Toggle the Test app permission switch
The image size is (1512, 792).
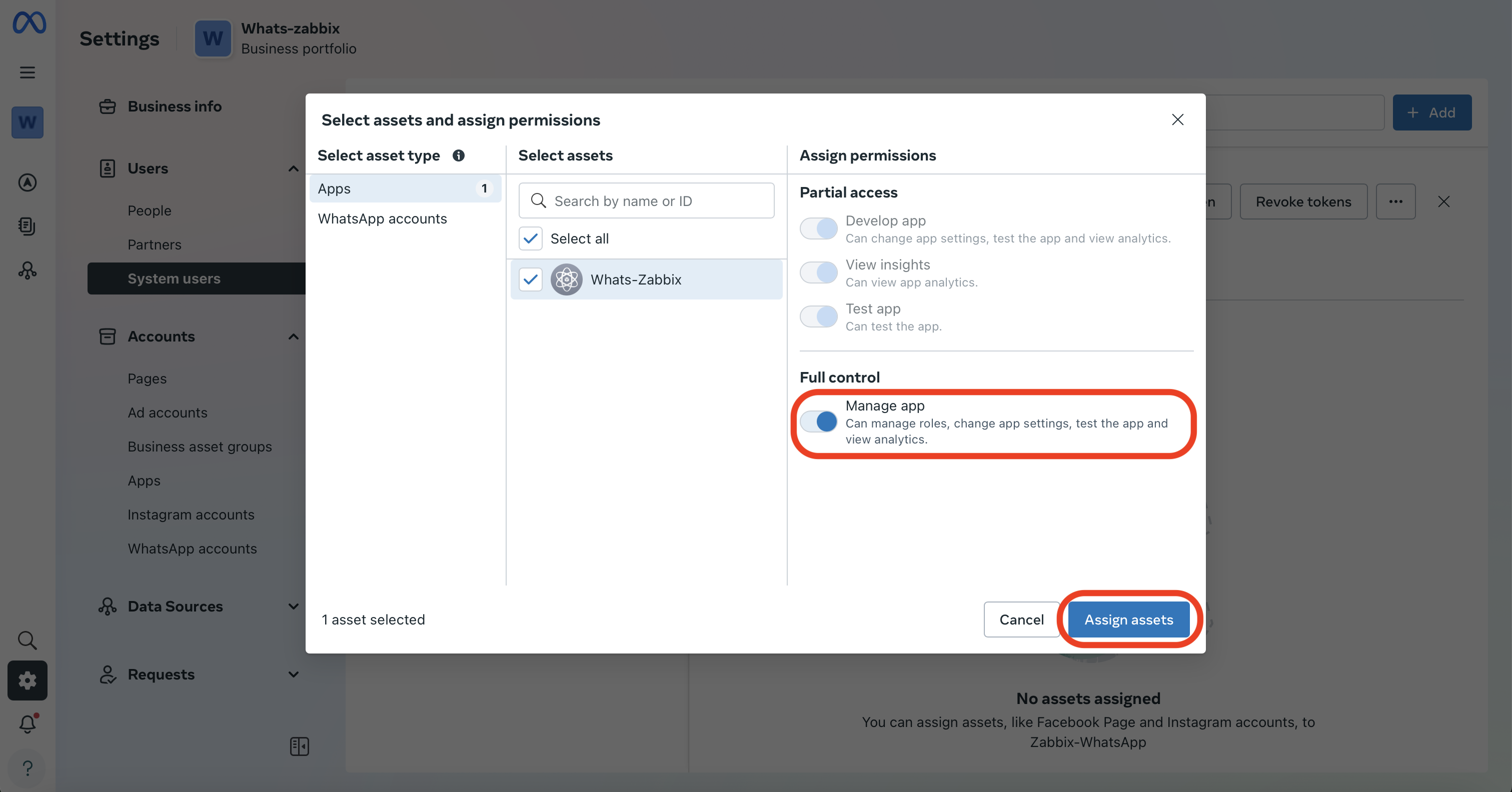(818, 317)
